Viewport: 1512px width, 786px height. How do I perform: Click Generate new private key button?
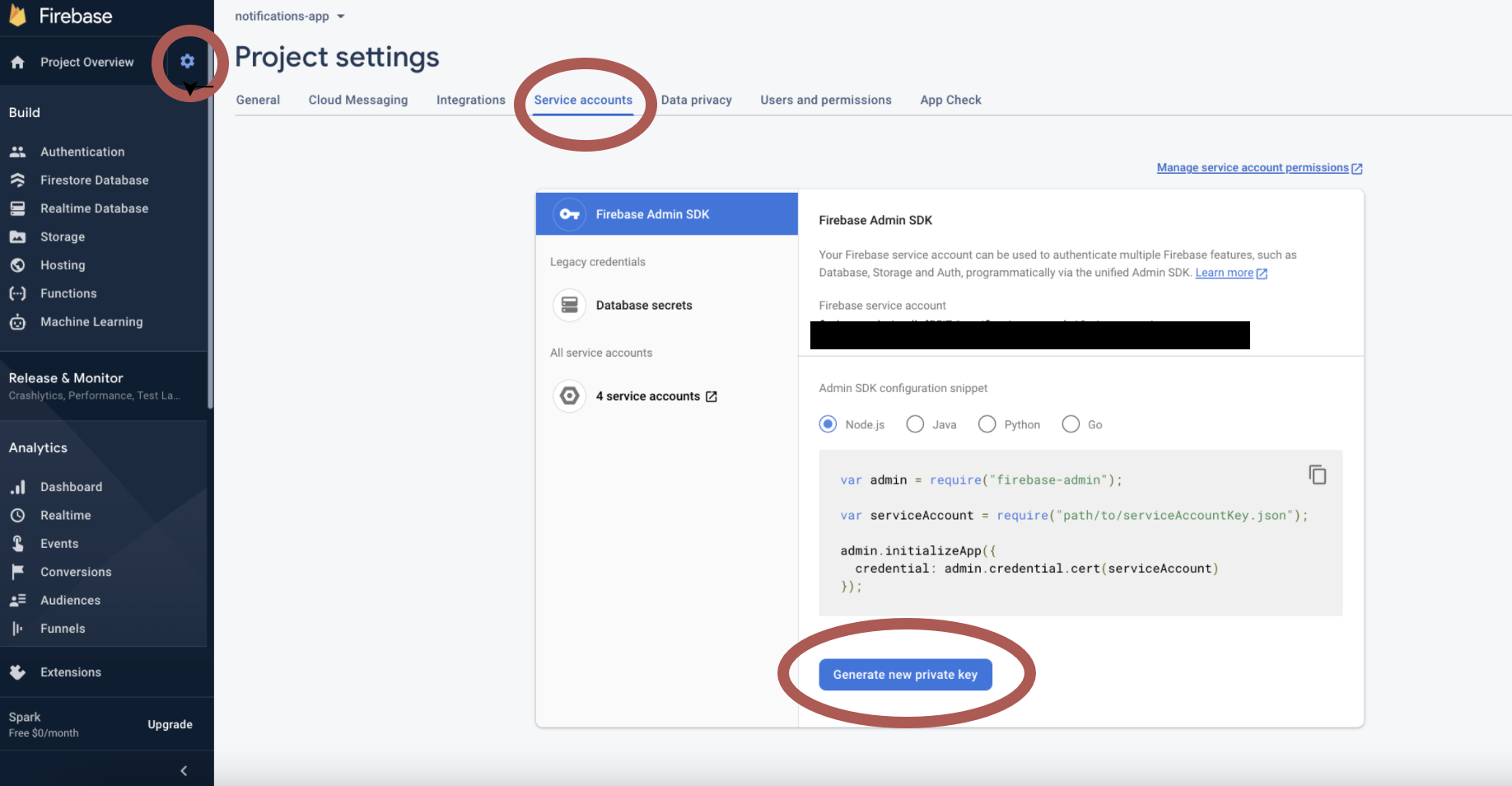(x=905, y=675)
